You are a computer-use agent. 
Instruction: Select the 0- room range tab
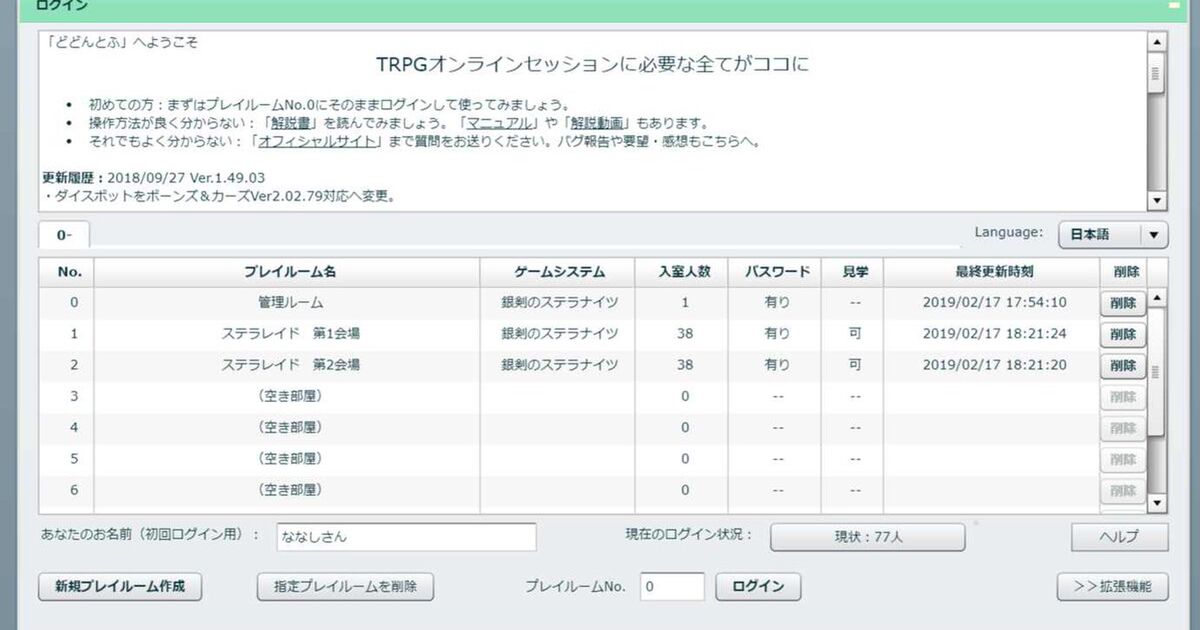64,235
